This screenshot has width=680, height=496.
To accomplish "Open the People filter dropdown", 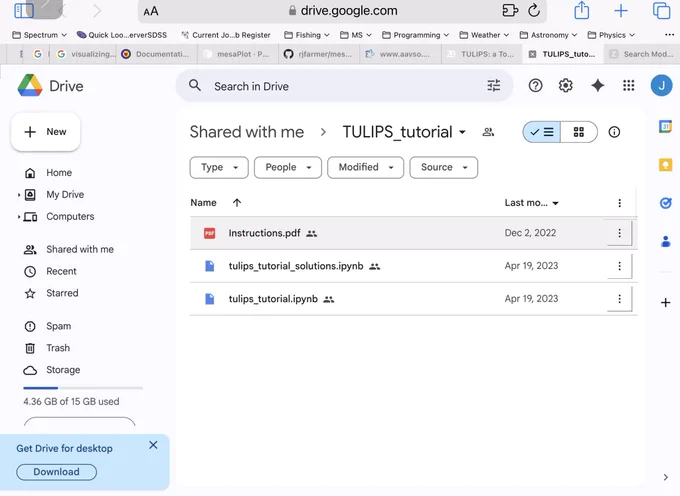I will [288, 167].
